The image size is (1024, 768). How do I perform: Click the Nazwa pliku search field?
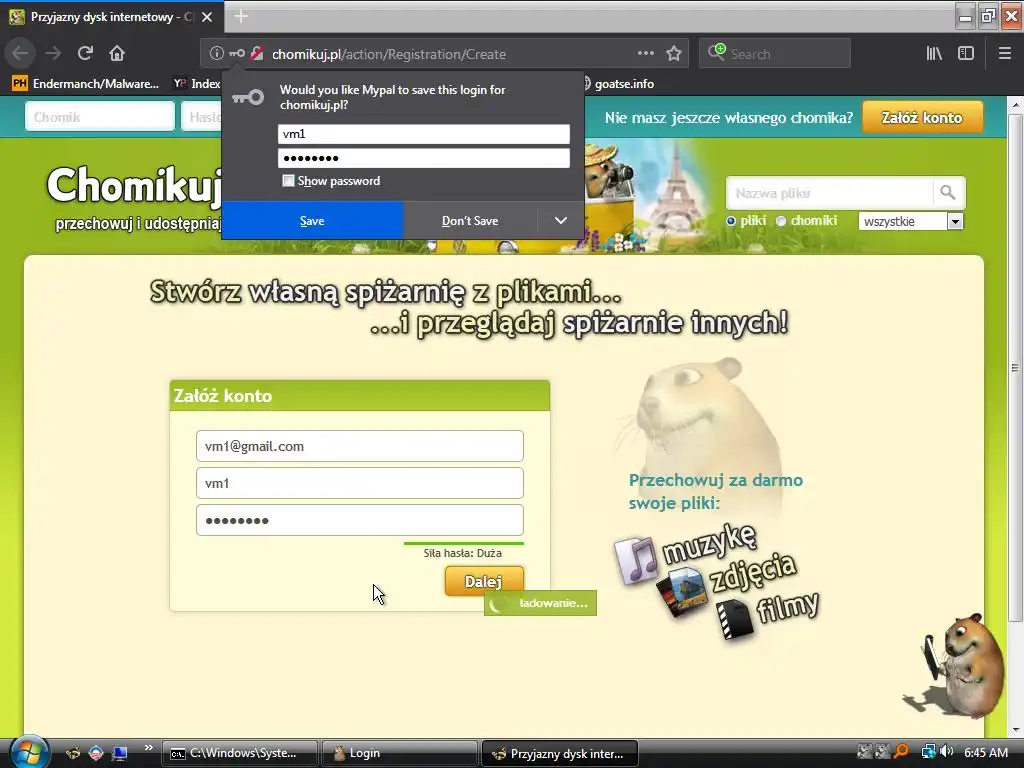[829, 193]
